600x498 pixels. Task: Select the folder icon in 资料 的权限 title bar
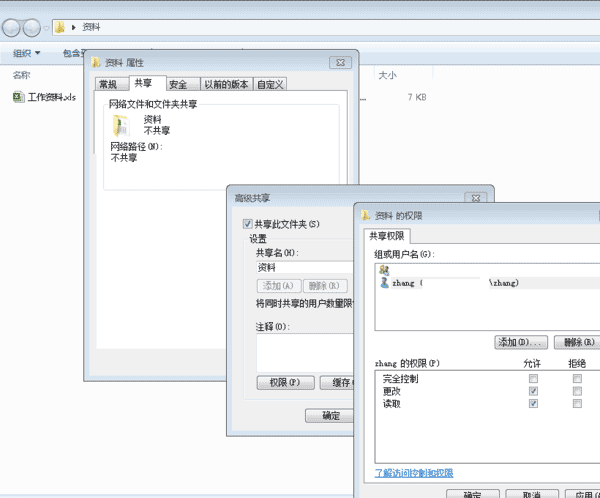[x=366, y=216]
